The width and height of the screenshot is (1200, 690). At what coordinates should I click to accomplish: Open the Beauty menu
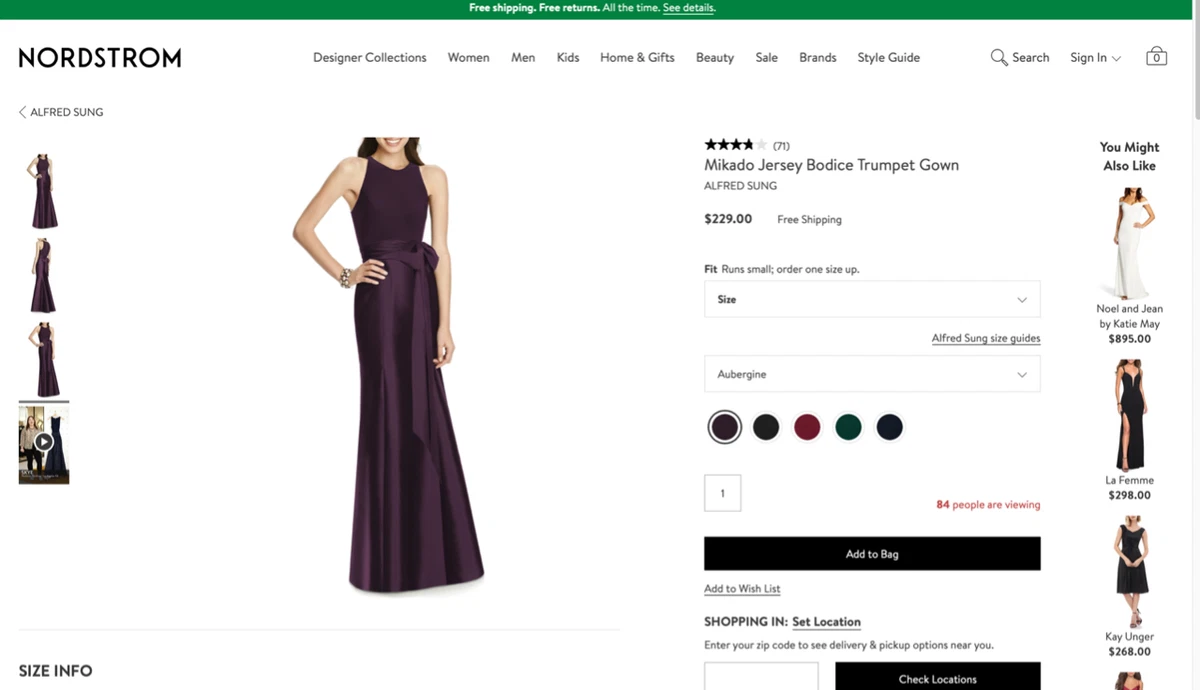715,57
